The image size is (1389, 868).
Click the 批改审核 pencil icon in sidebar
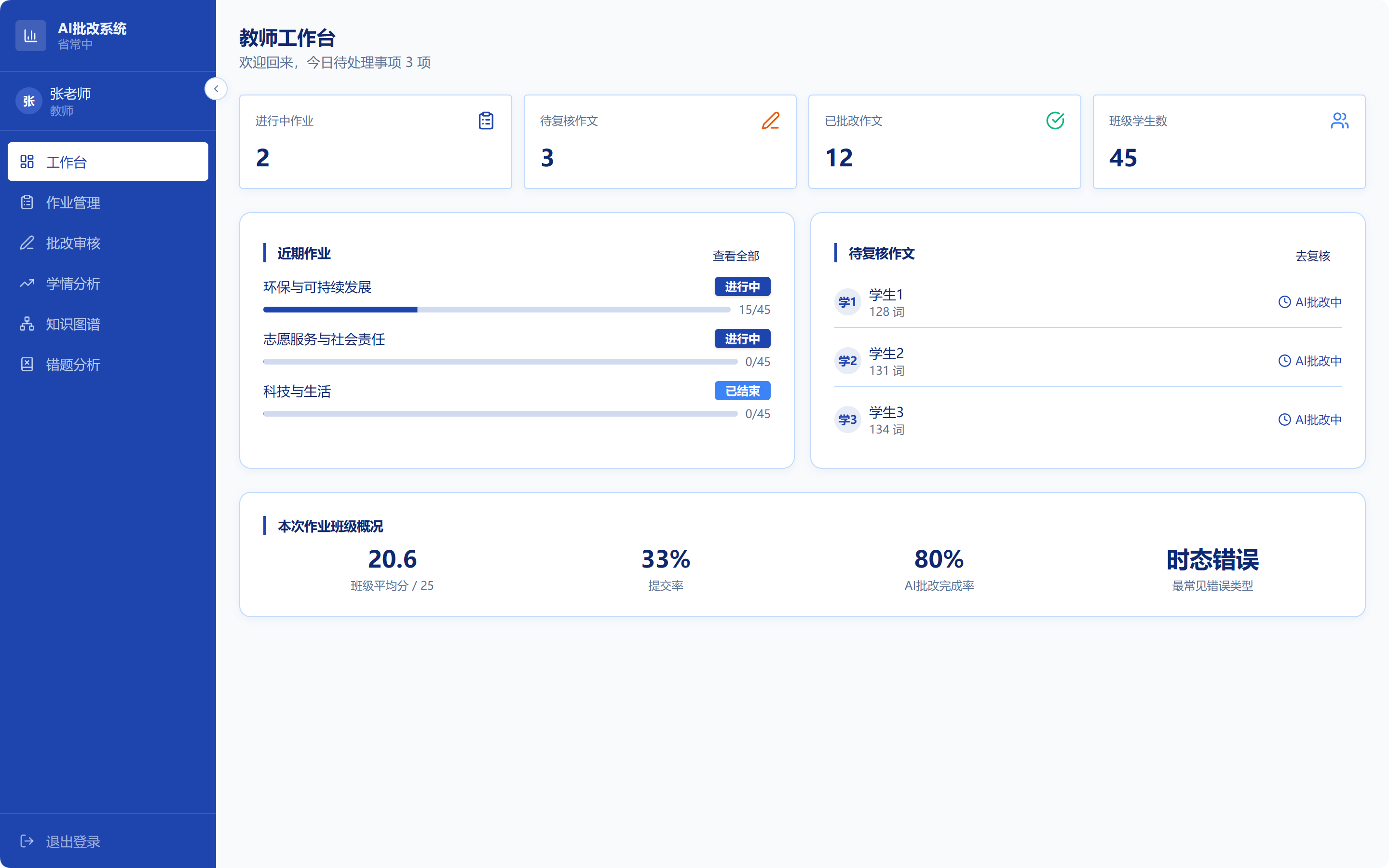pos(27,243)
